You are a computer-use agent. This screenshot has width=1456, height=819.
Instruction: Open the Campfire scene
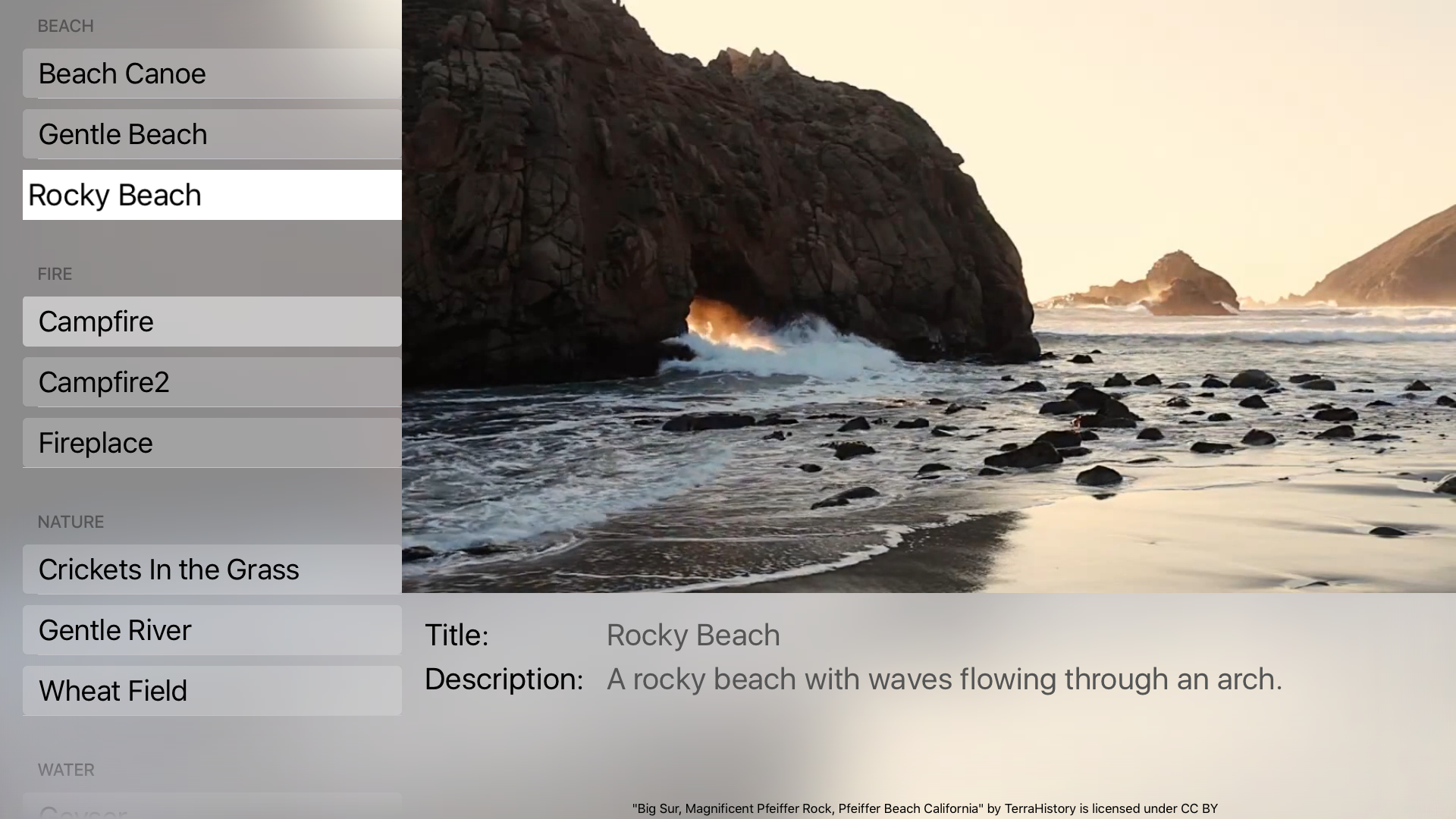(212, 322)
